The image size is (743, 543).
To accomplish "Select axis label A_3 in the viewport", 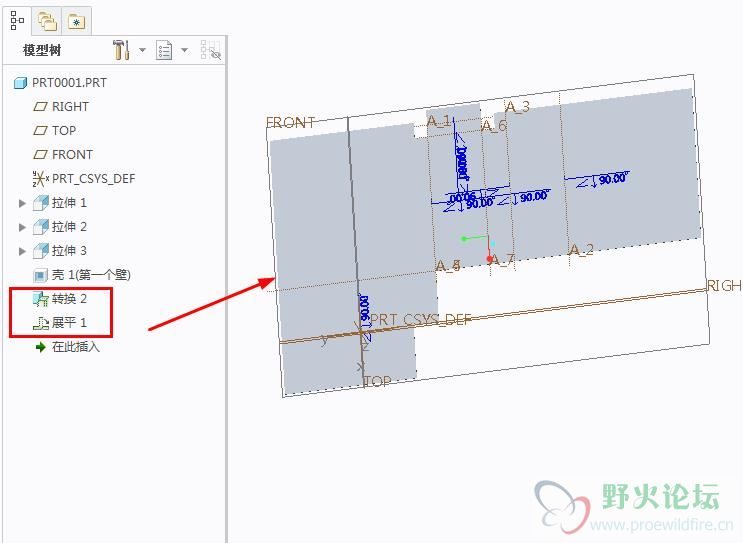I will (517, 107).
